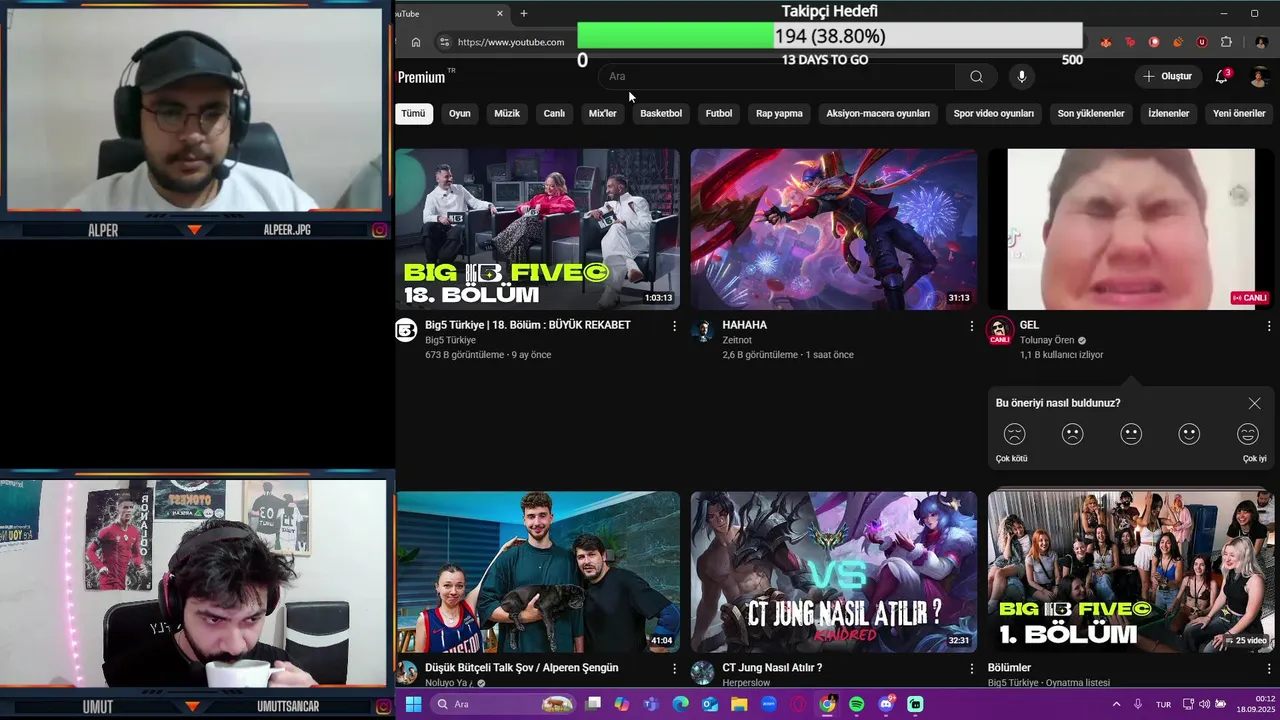The height and width of the screenshot is (720, 1280).
Task: Open Zeitnot channel name link
Action: pyautogui.click(x=737, y=340)
